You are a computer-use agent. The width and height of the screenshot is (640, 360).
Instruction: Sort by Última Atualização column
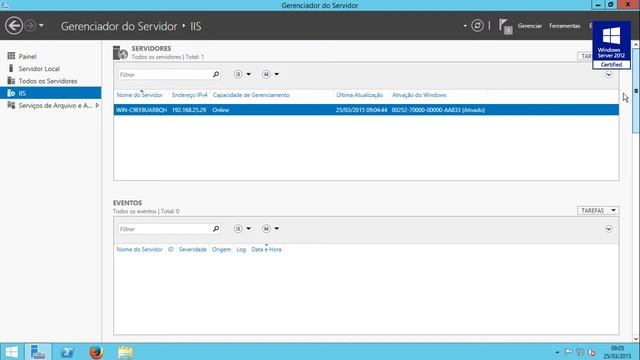(x=360, y=95)
